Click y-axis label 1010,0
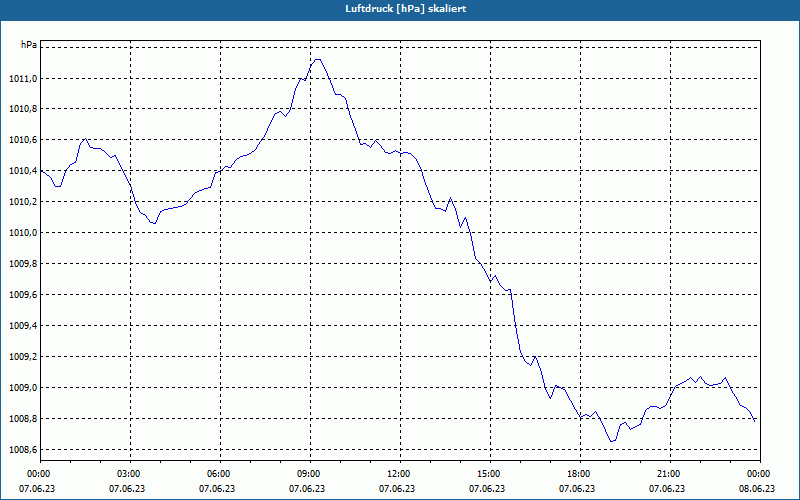This screenshot has height=500, width=800. click(23, 233)
